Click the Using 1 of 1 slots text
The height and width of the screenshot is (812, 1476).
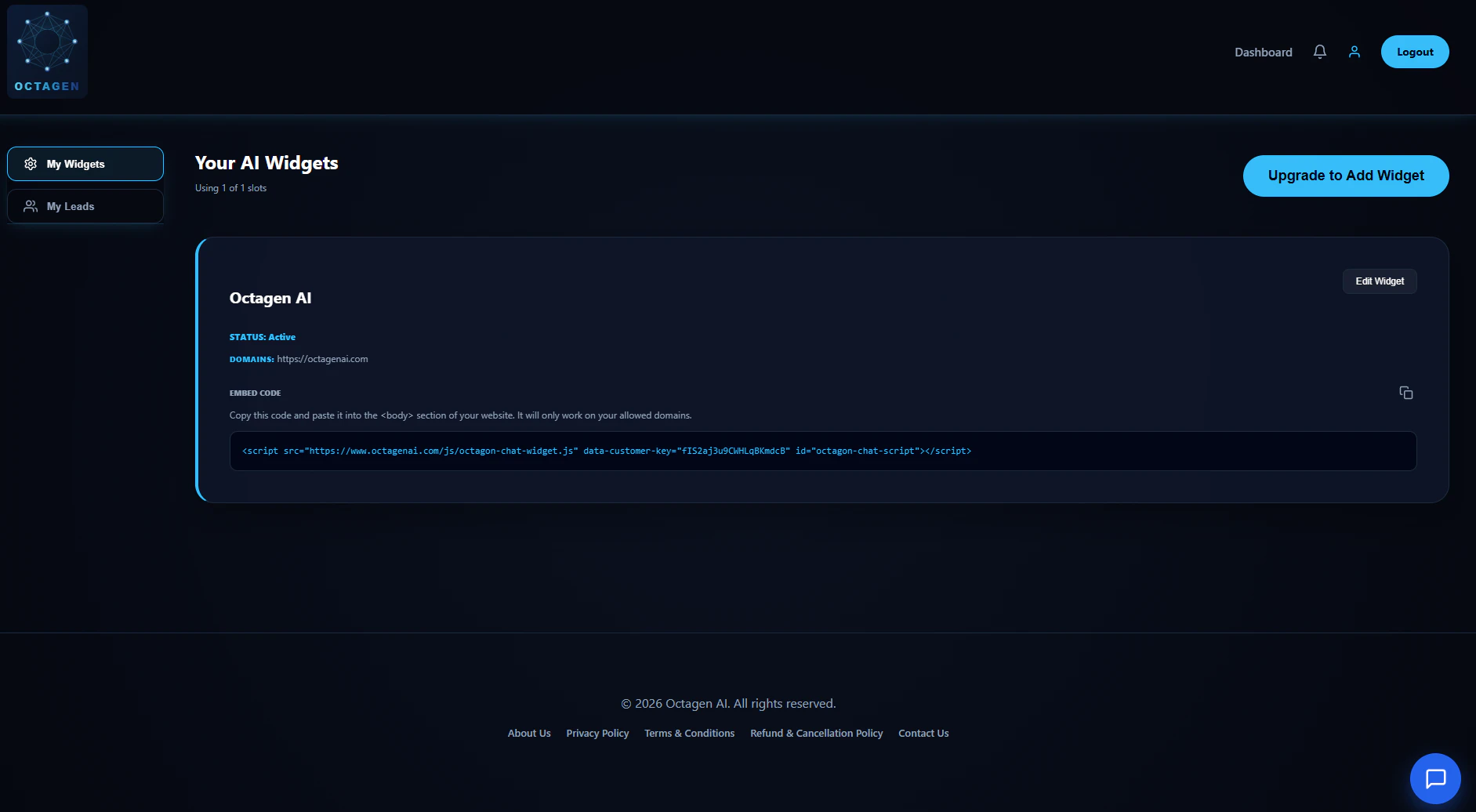[x=230, y=188]
